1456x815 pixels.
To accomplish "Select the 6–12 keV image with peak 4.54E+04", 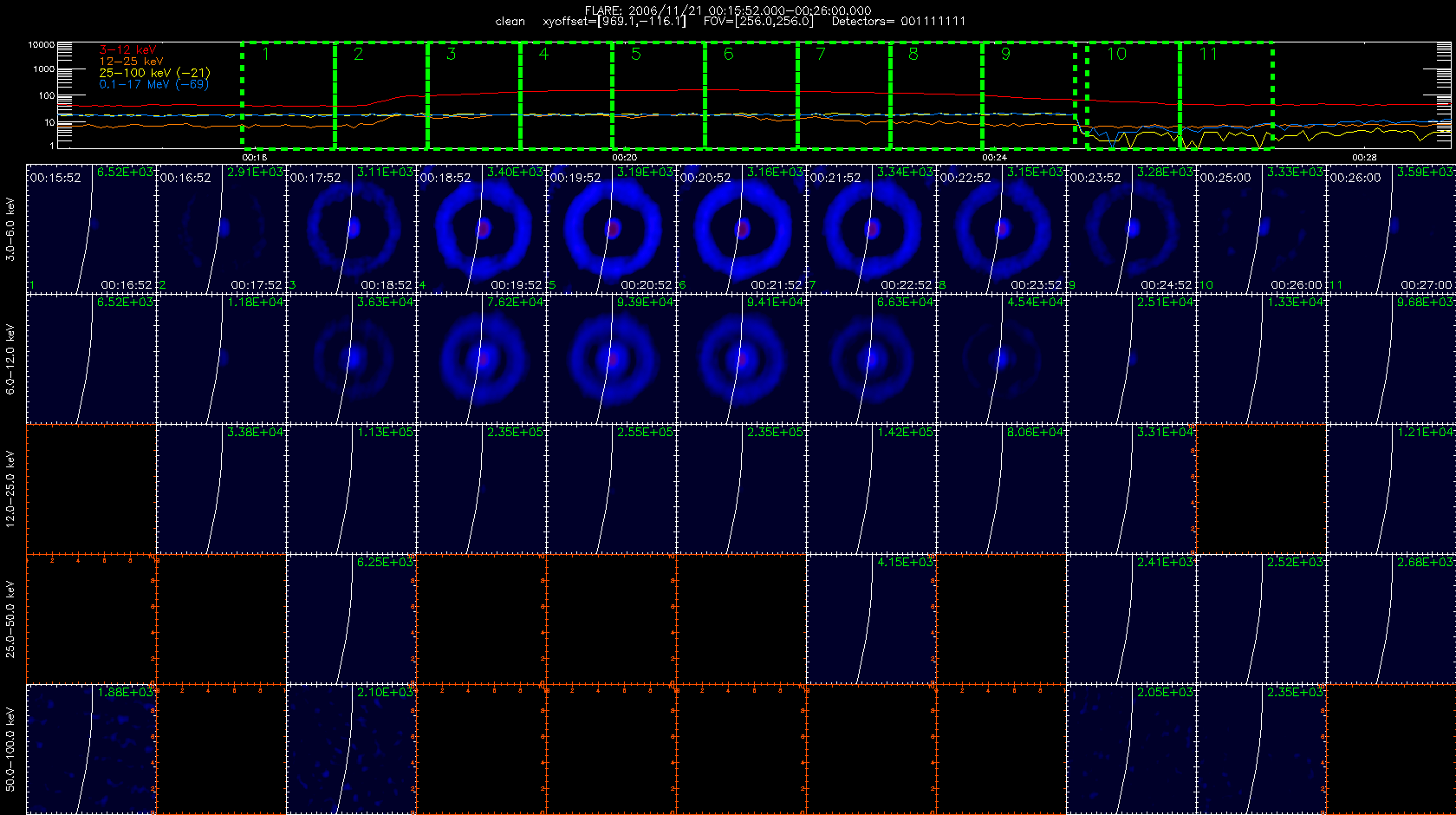I will (x=1001, y=359).
